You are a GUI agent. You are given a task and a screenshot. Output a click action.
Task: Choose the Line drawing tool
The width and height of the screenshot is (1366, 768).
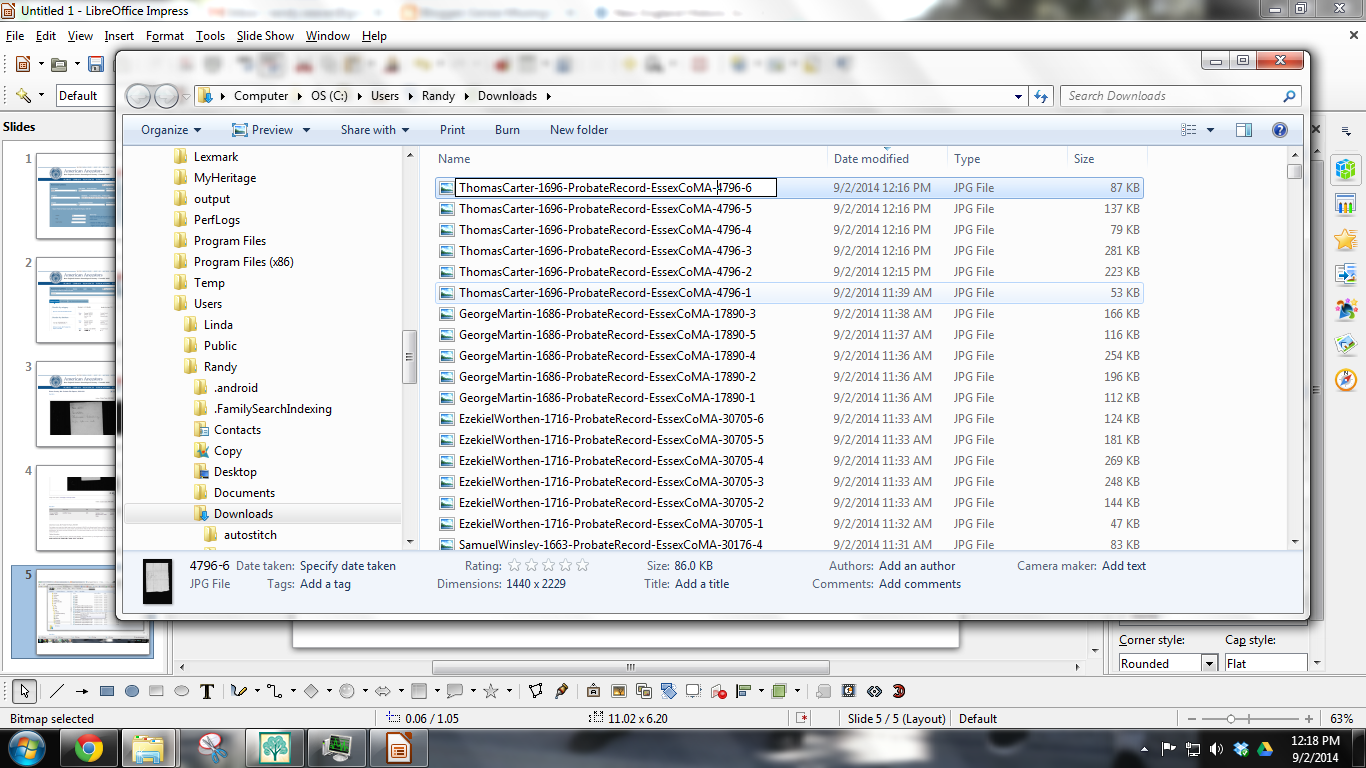click(x=57, y=690)
